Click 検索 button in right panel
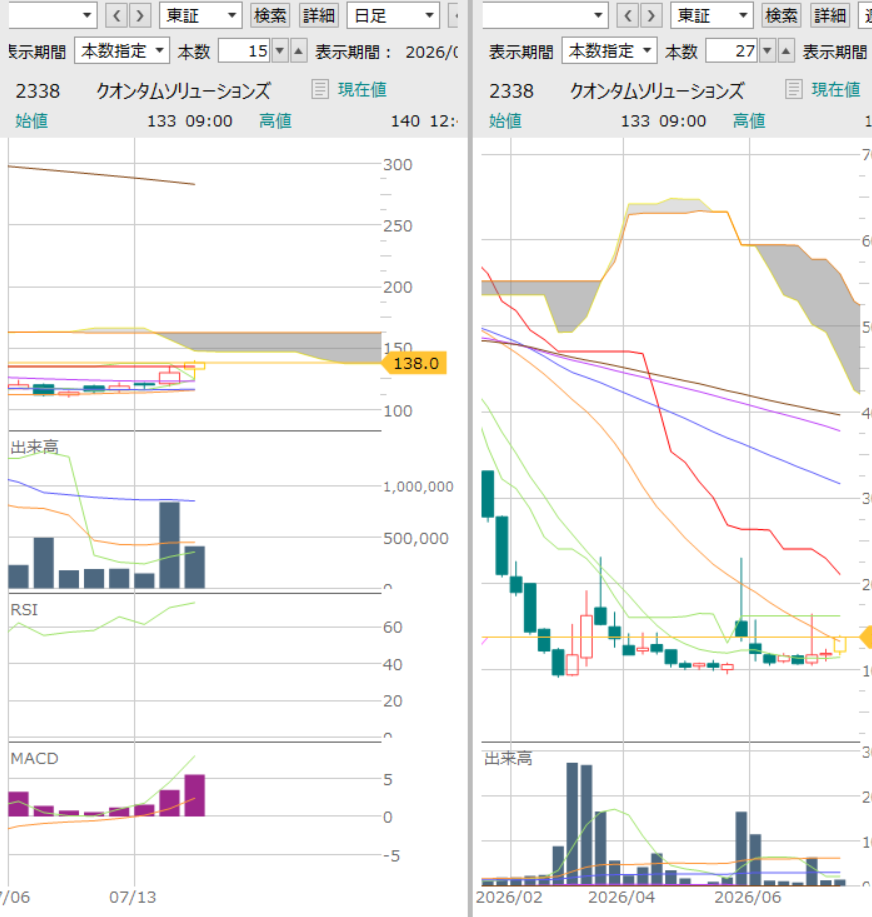 click(x=781, y=16)
